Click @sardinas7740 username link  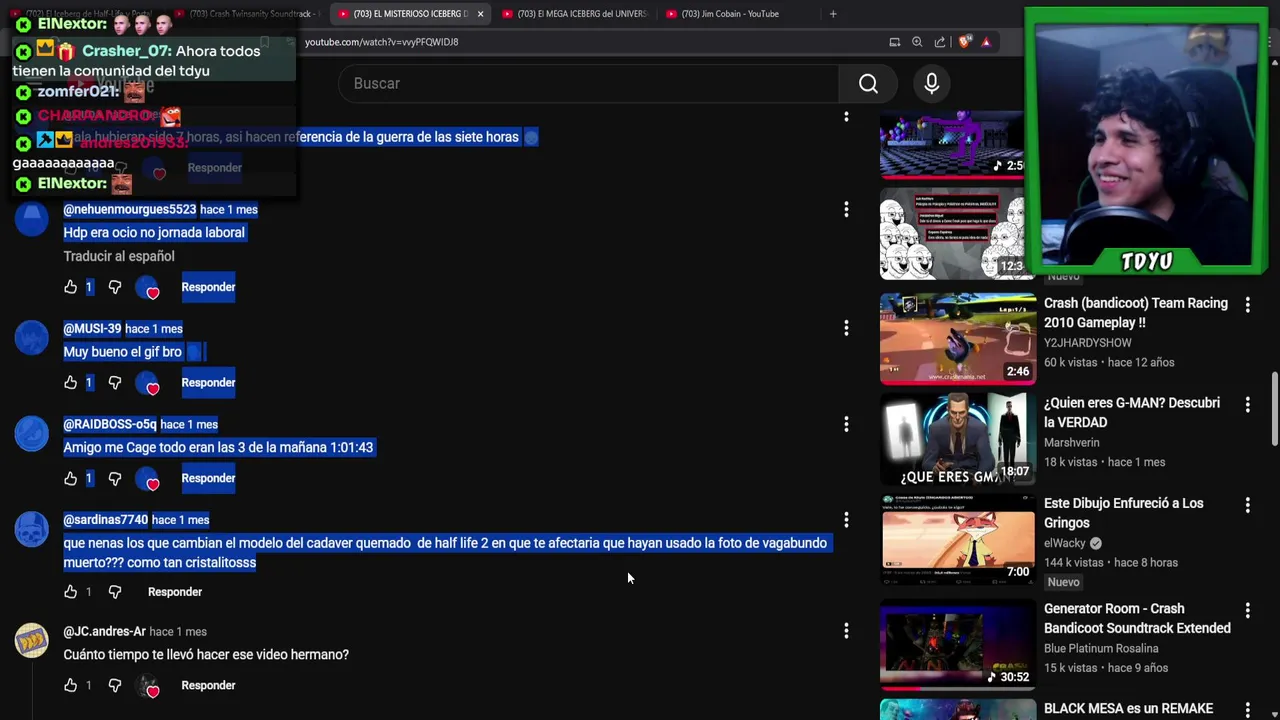[106, 520]
